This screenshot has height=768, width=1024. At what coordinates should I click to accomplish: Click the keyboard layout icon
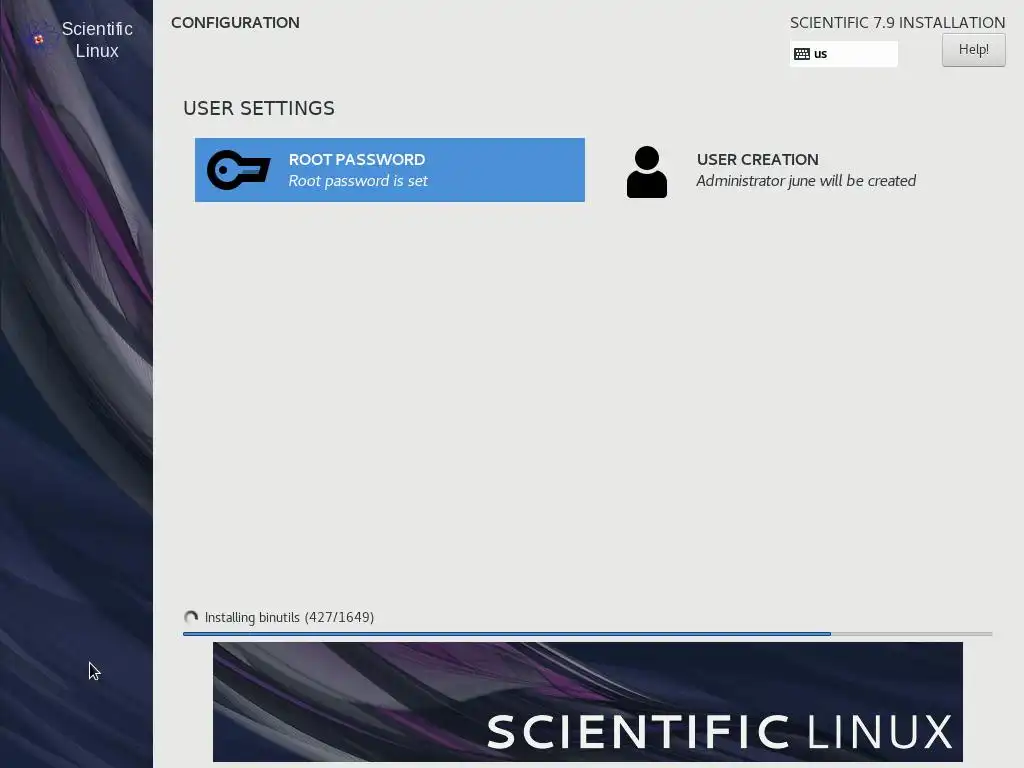click(802, 54)
